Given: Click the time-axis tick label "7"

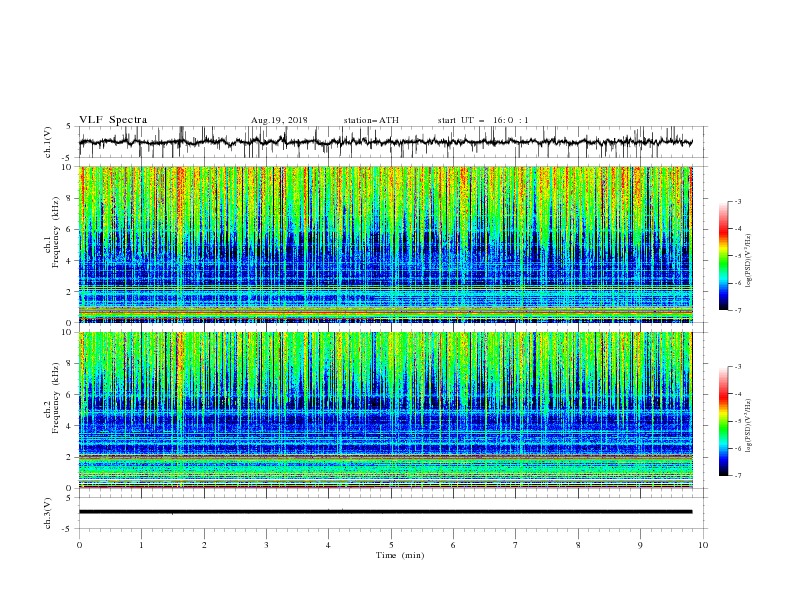Looking at the screenshot, I should (516, 545).
